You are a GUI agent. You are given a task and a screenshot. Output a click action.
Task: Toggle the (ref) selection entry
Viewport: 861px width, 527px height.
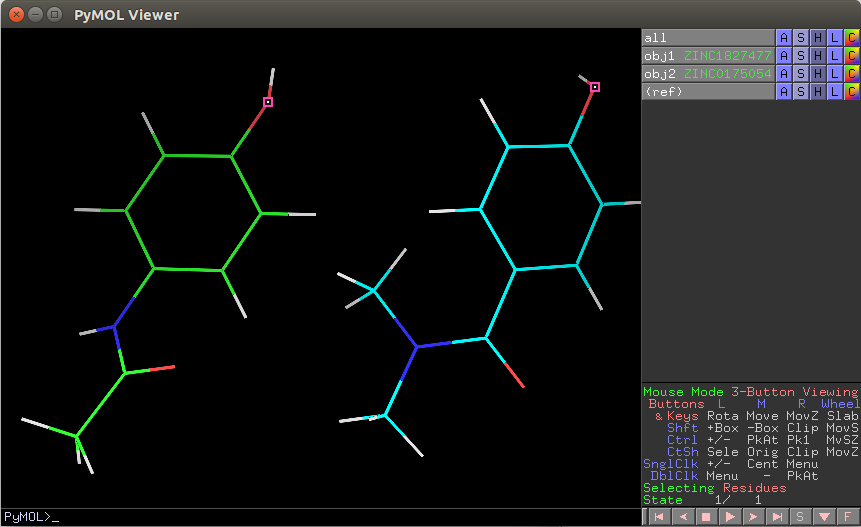708,92
